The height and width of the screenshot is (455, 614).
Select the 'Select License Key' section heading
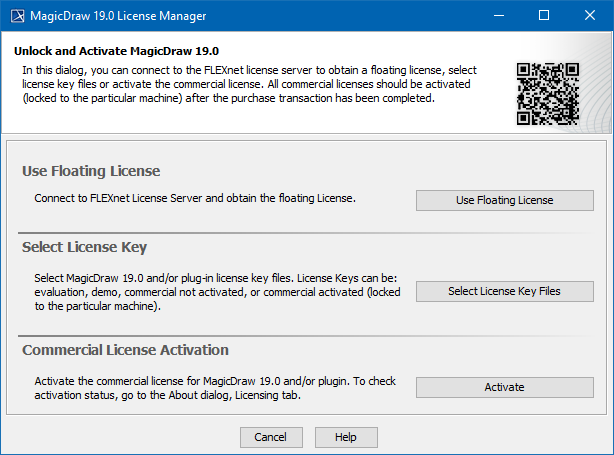click(x=85, y=247)
